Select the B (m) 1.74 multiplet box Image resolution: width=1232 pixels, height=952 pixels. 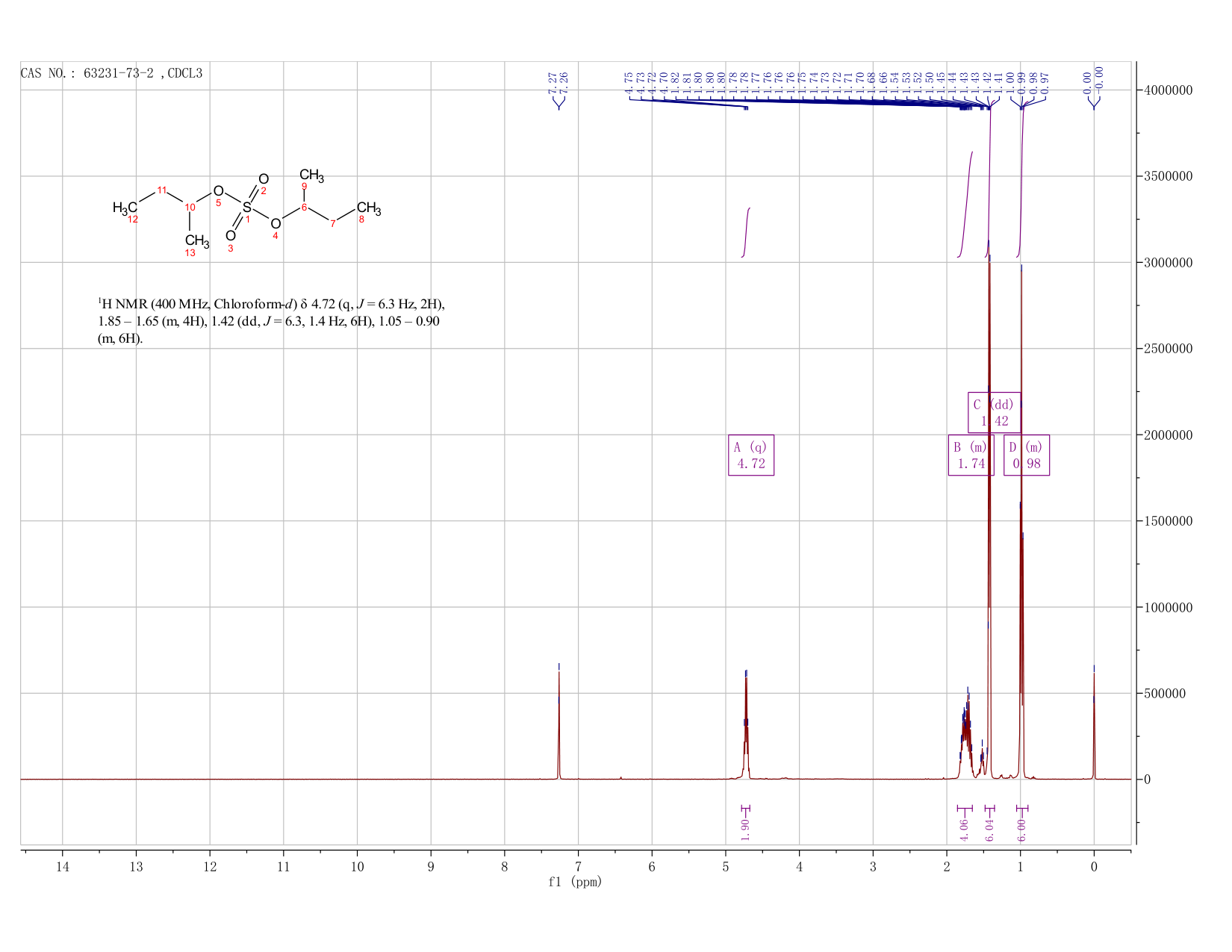pos(971,455)
